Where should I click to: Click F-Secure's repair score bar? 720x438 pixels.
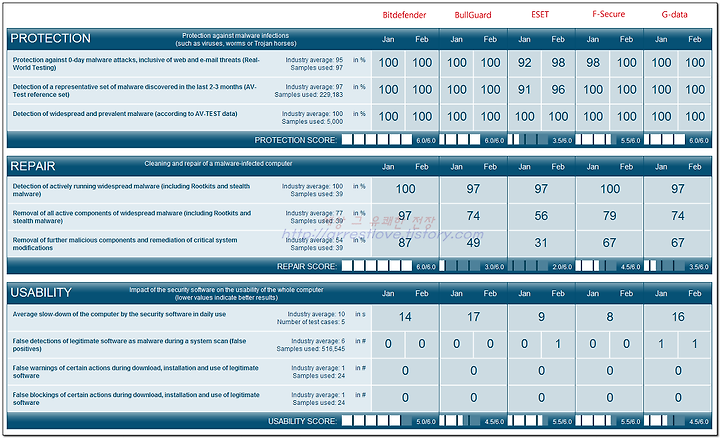(596, 266)
